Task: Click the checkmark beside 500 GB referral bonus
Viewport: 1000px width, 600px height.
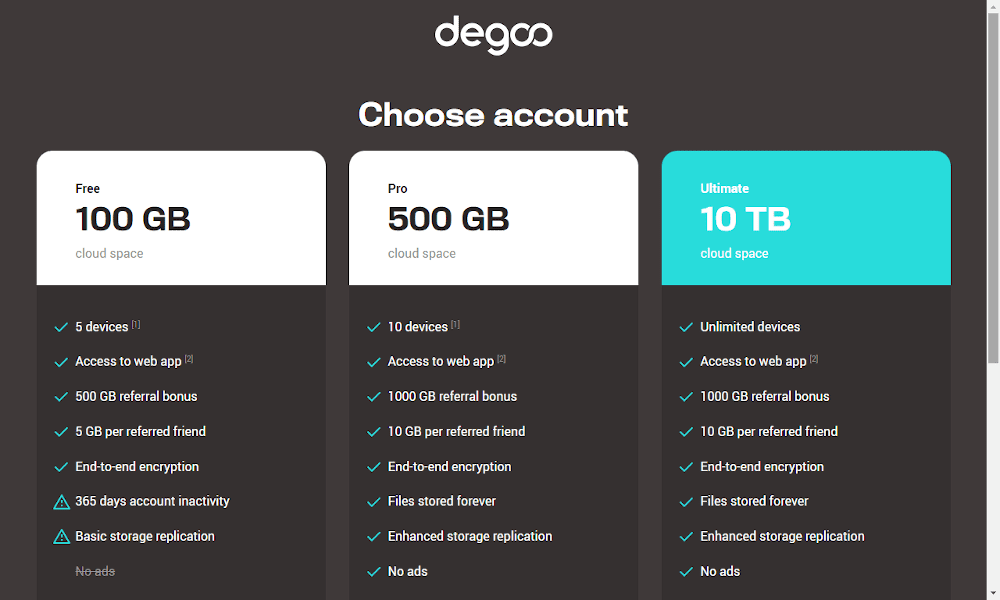Action: (61, 397)
